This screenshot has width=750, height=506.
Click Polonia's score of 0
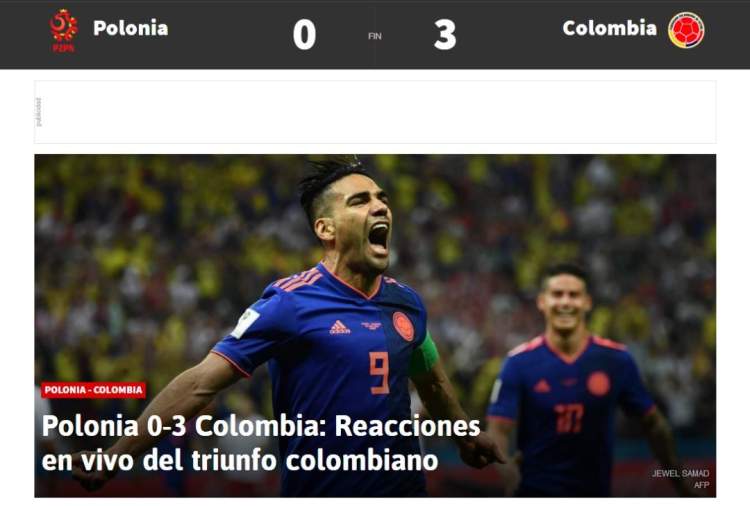(304, 35)
